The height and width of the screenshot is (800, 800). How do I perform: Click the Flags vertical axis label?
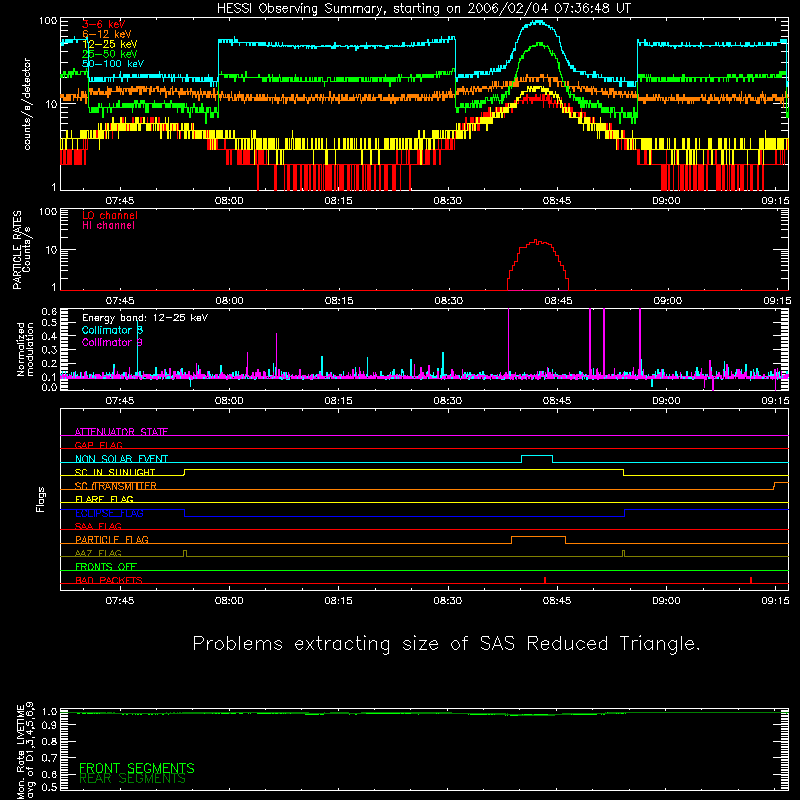pyautogui.click(x=41, y=499)
